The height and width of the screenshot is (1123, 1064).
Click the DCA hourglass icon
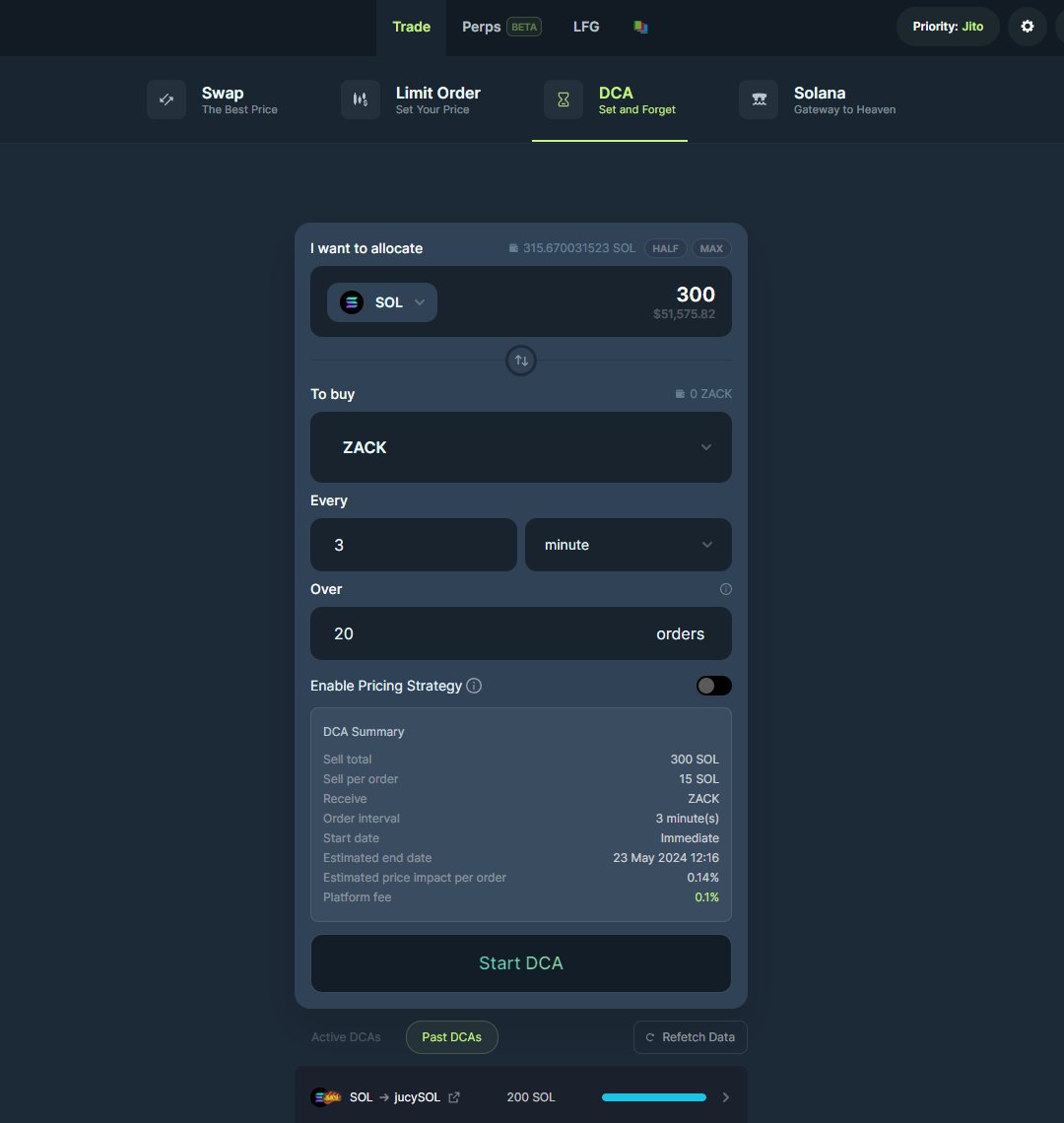[564, 99]
